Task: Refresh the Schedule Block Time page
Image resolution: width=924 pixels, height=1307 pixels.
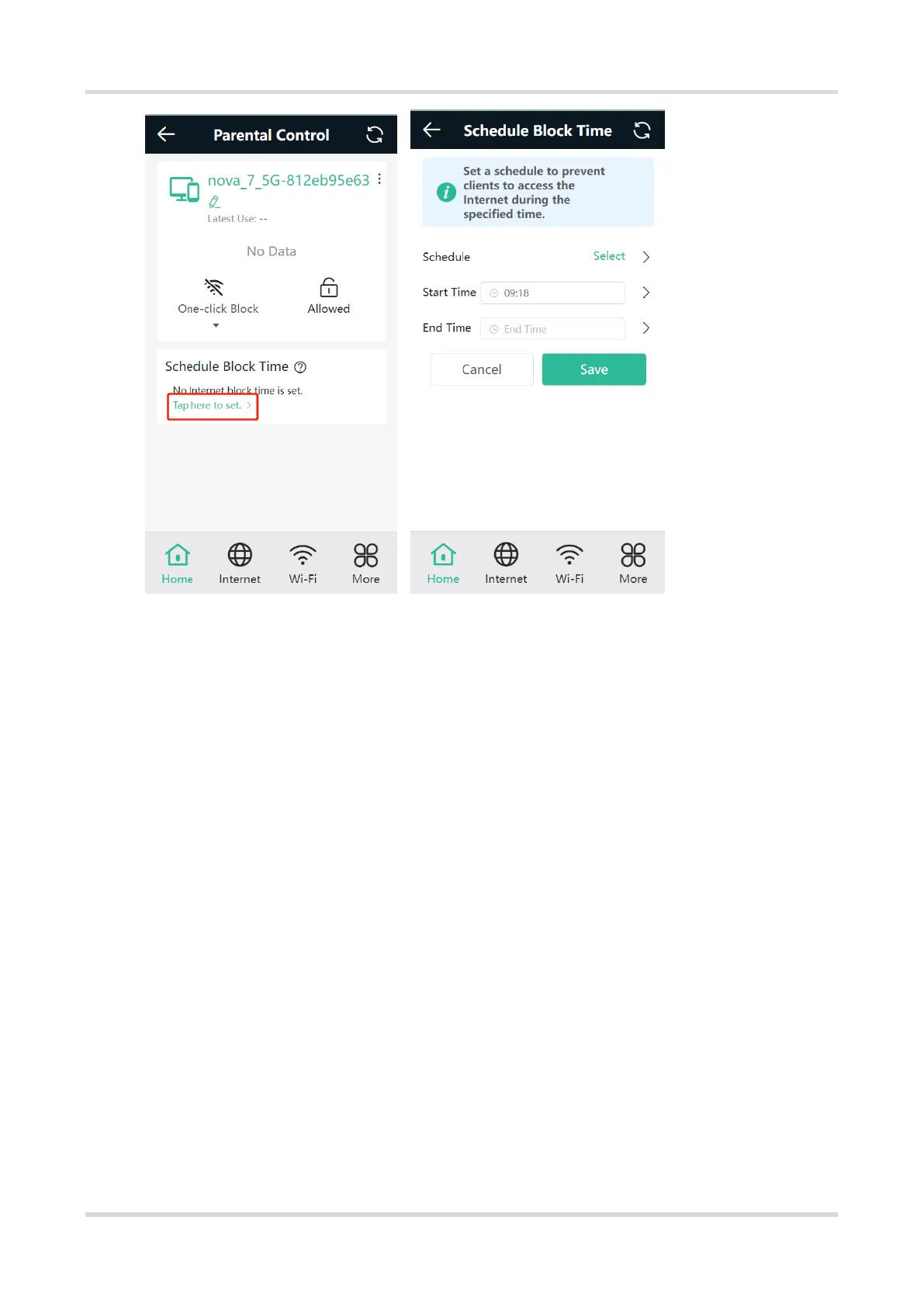Action: pos(642,130)
